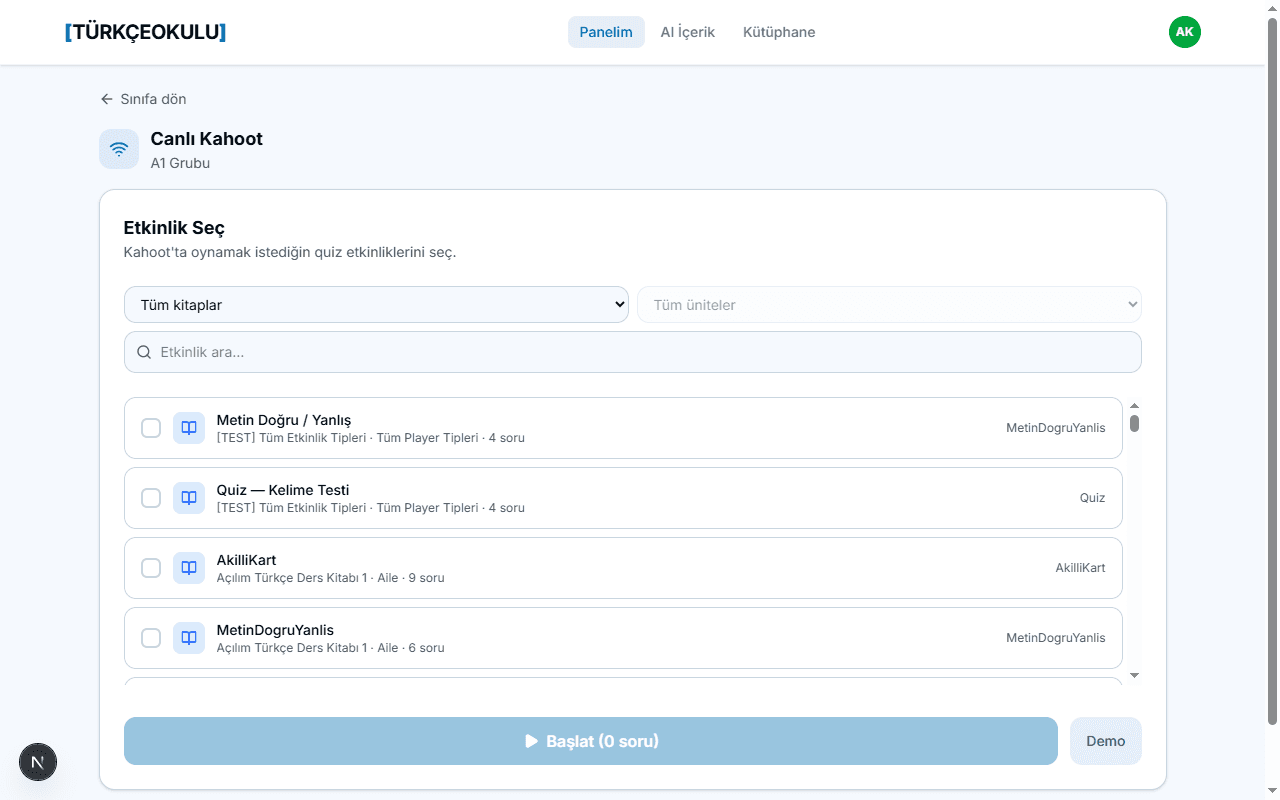Click the AkilliKart type label on the right

[1081, 568]
